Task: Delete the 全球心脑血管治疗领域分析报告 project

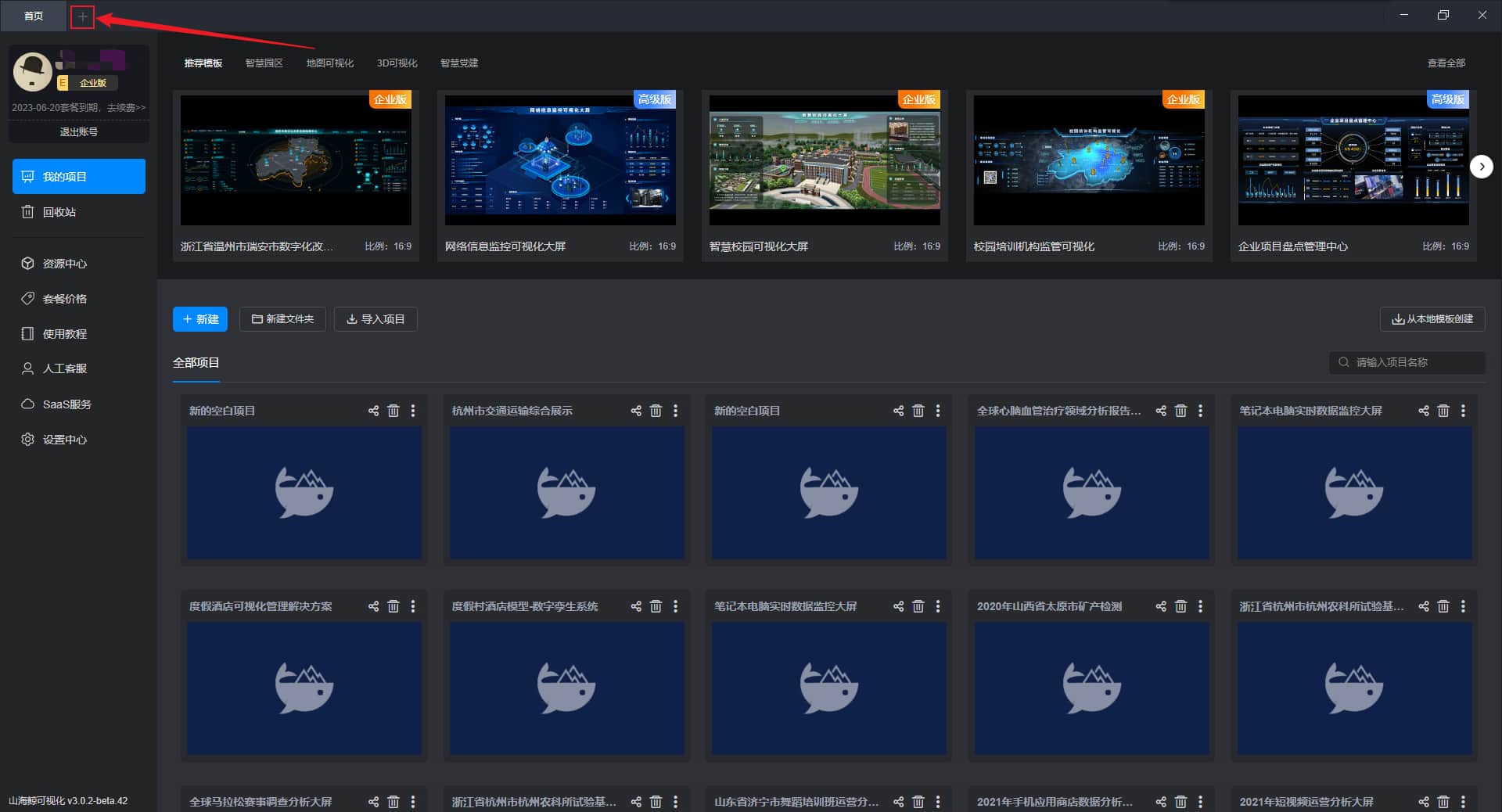Action: point(1180,411)
